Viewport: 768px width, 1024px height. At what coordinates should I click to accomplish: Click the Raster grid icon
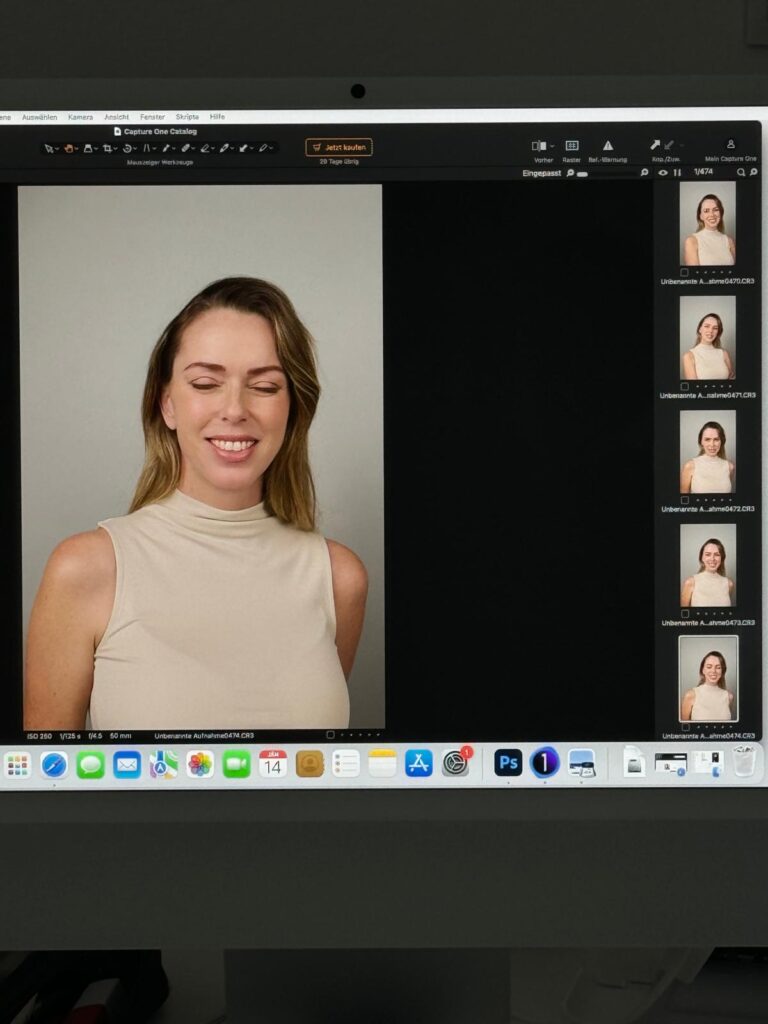coord(572,146)
